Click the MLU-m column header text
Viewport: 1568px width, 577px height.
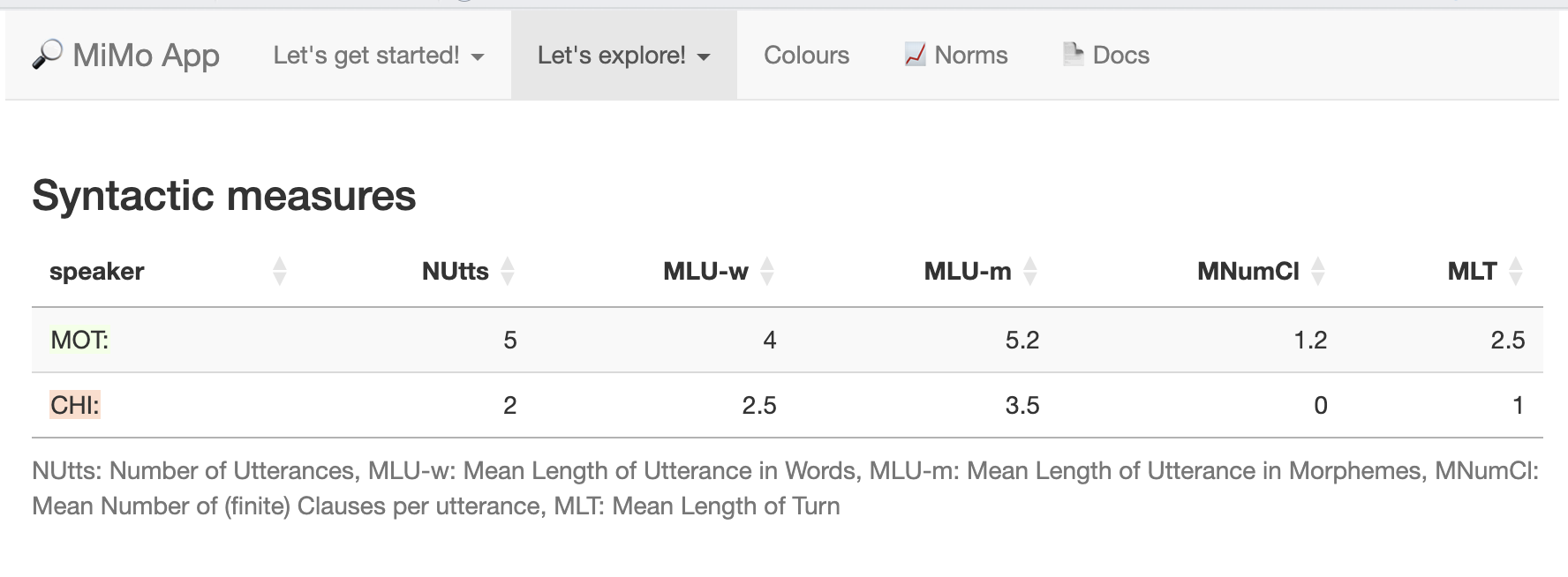(967, 271)
